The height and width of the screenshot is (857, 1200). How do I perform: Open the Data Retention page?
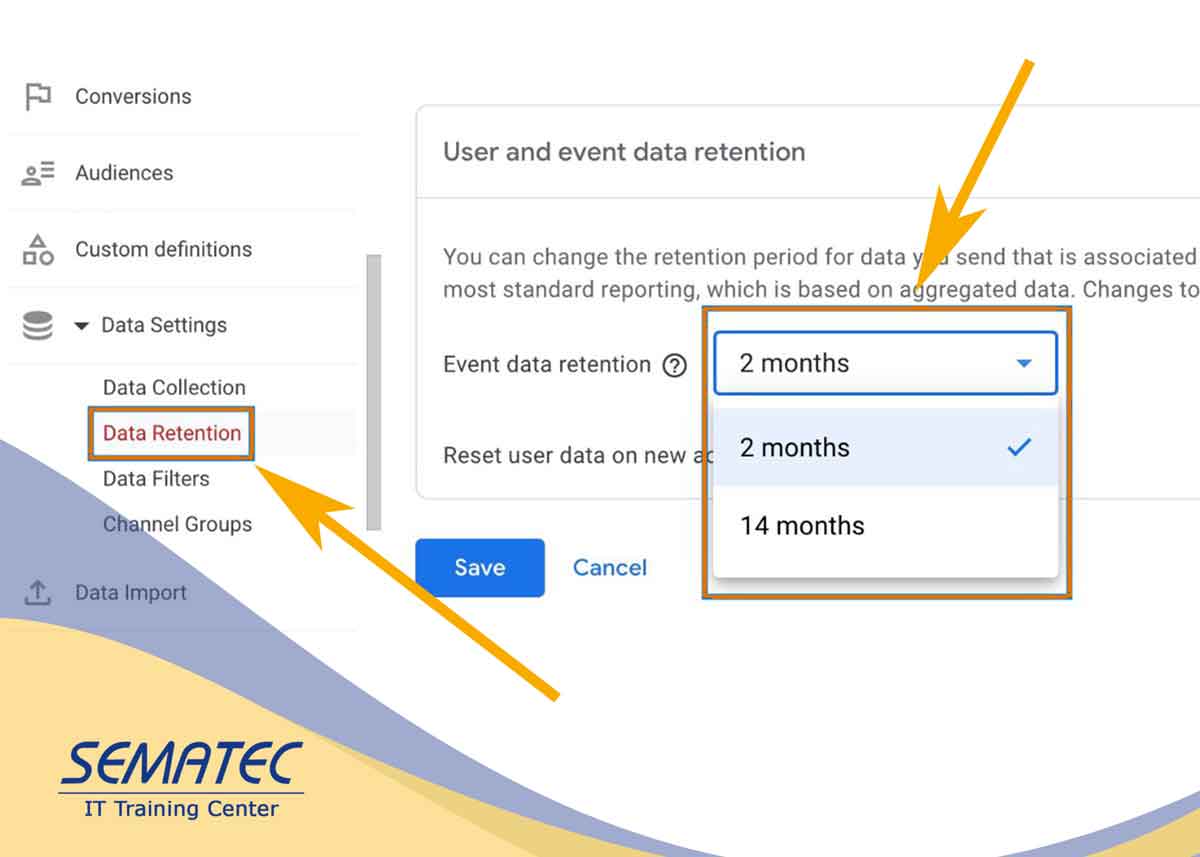click(x=172, y=433)
